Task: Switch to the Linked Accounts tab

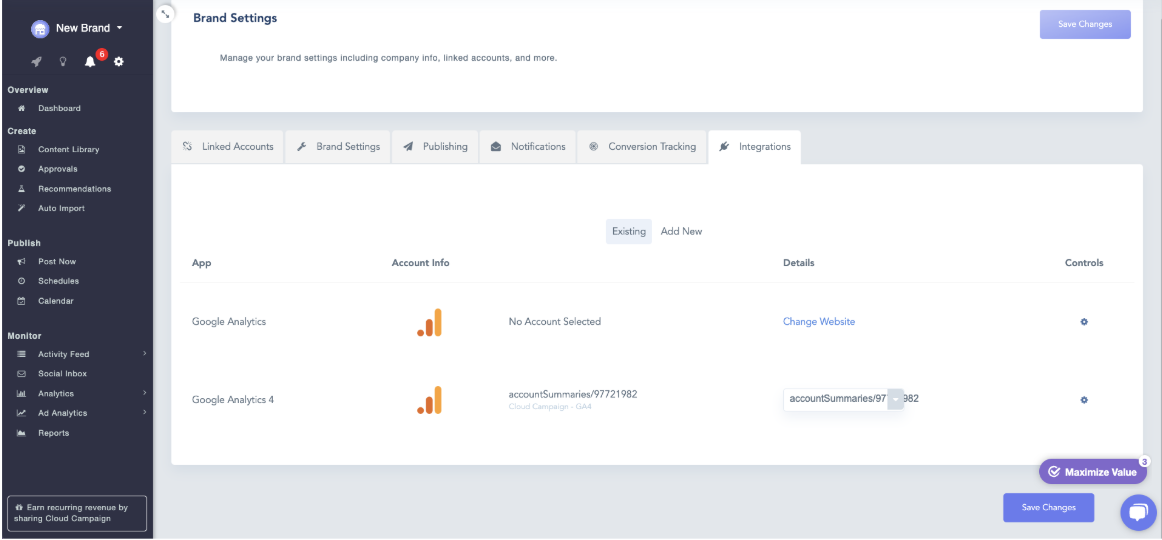Action: pos(228,146)
